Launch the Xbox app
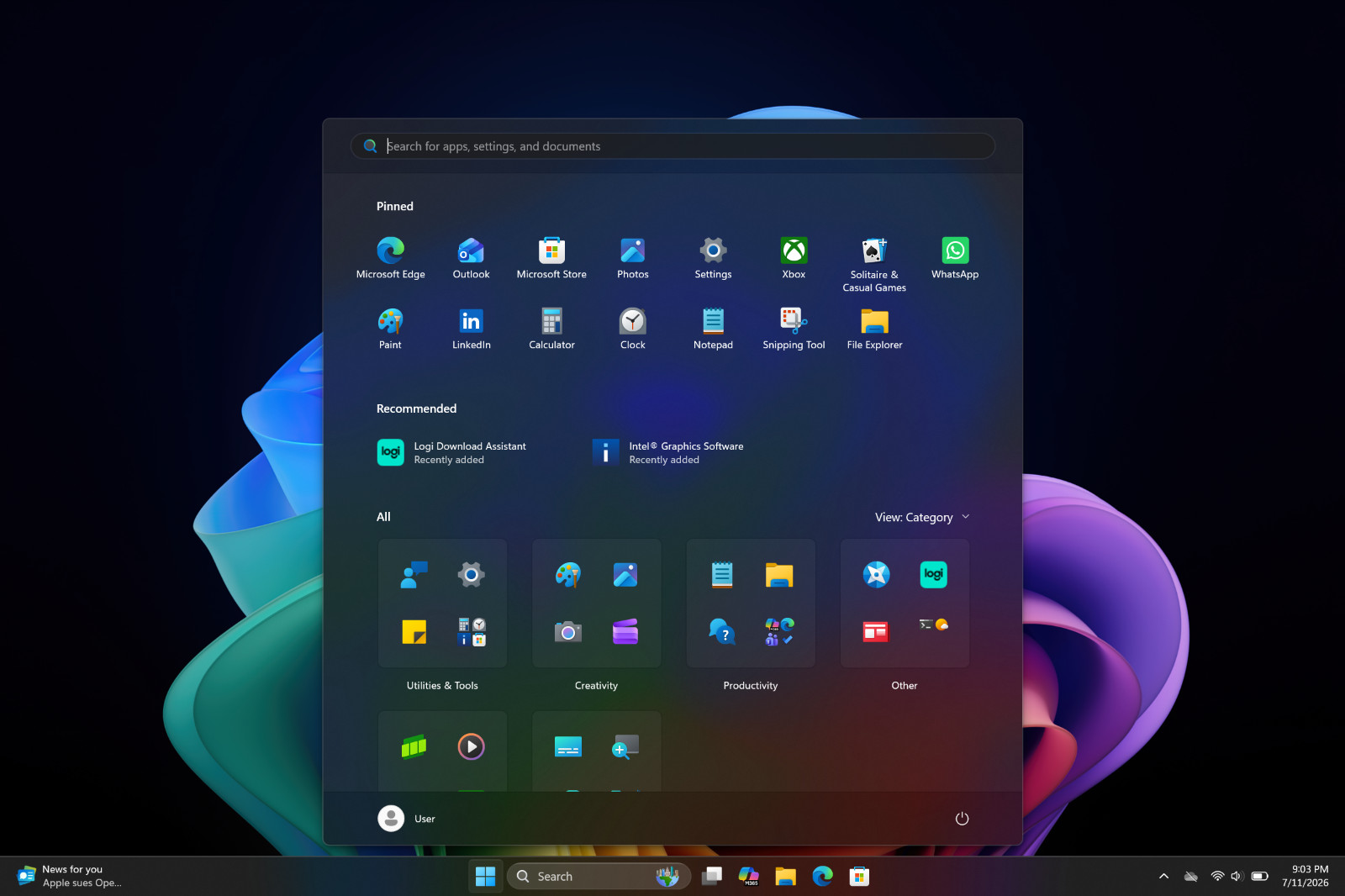Viewport: 1345px width, 896px height. click(794, 258)
